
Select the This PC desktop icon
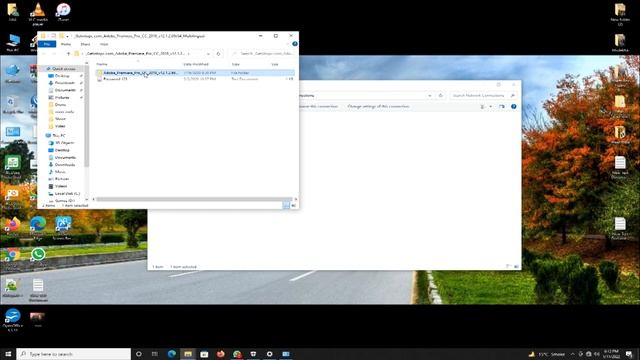click(x=13, y=43)
